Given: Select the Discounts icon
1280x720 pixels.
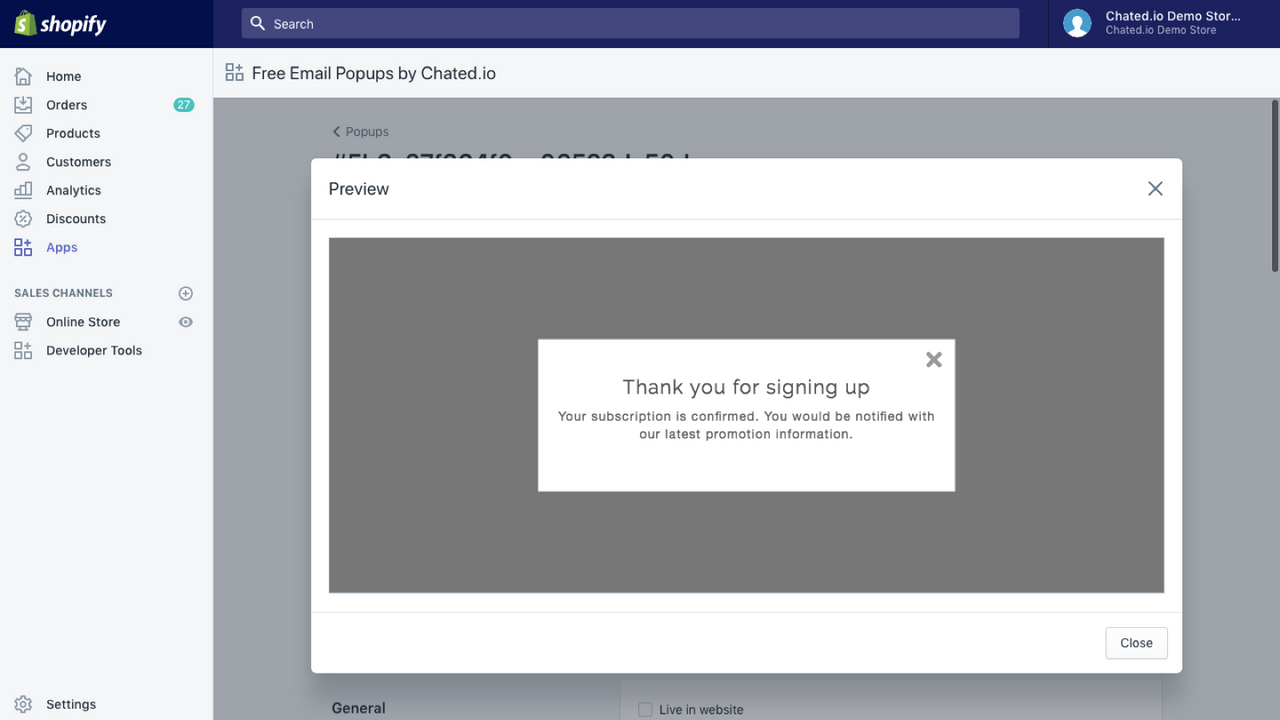Looking at the screenshot, I should (x=22, y=218).
